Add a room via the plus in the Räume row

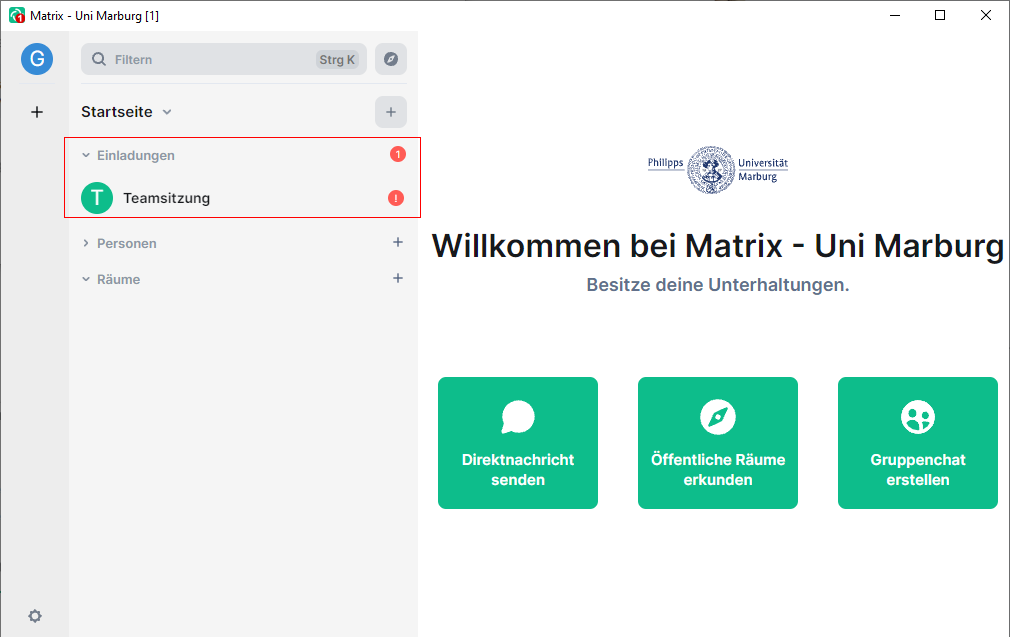(398, 278)
